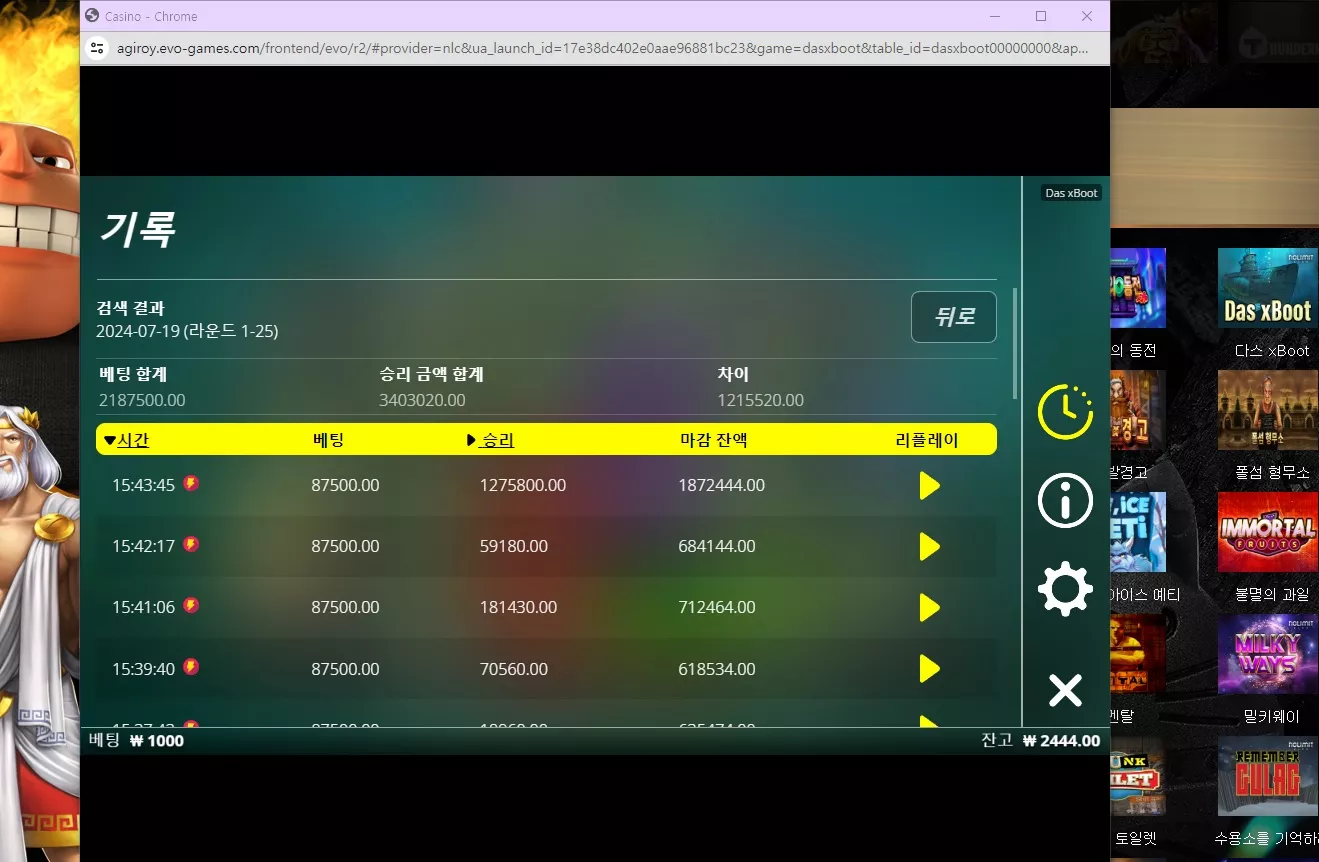This screenshot has width=1319, height=862.
Task: Click the 리플레이 column header
Action: coord(927,440)
